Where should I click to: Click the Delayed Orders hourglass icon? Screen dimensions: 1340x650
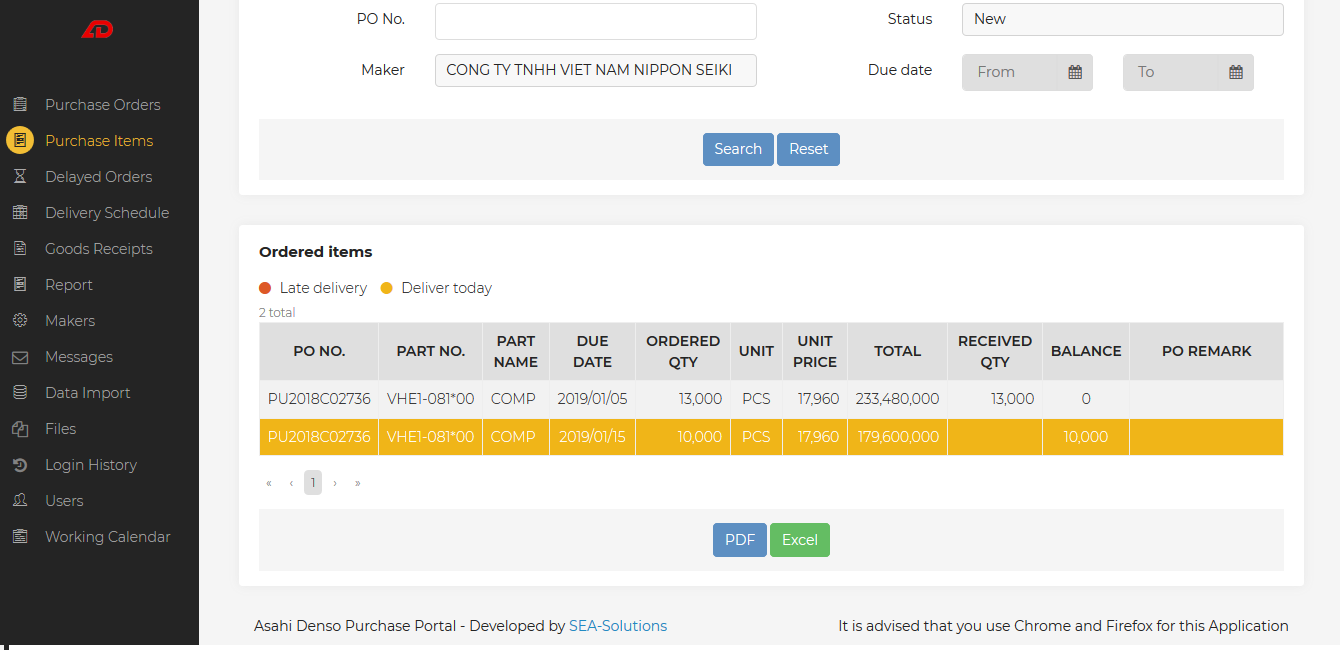(x=20, y=177)
